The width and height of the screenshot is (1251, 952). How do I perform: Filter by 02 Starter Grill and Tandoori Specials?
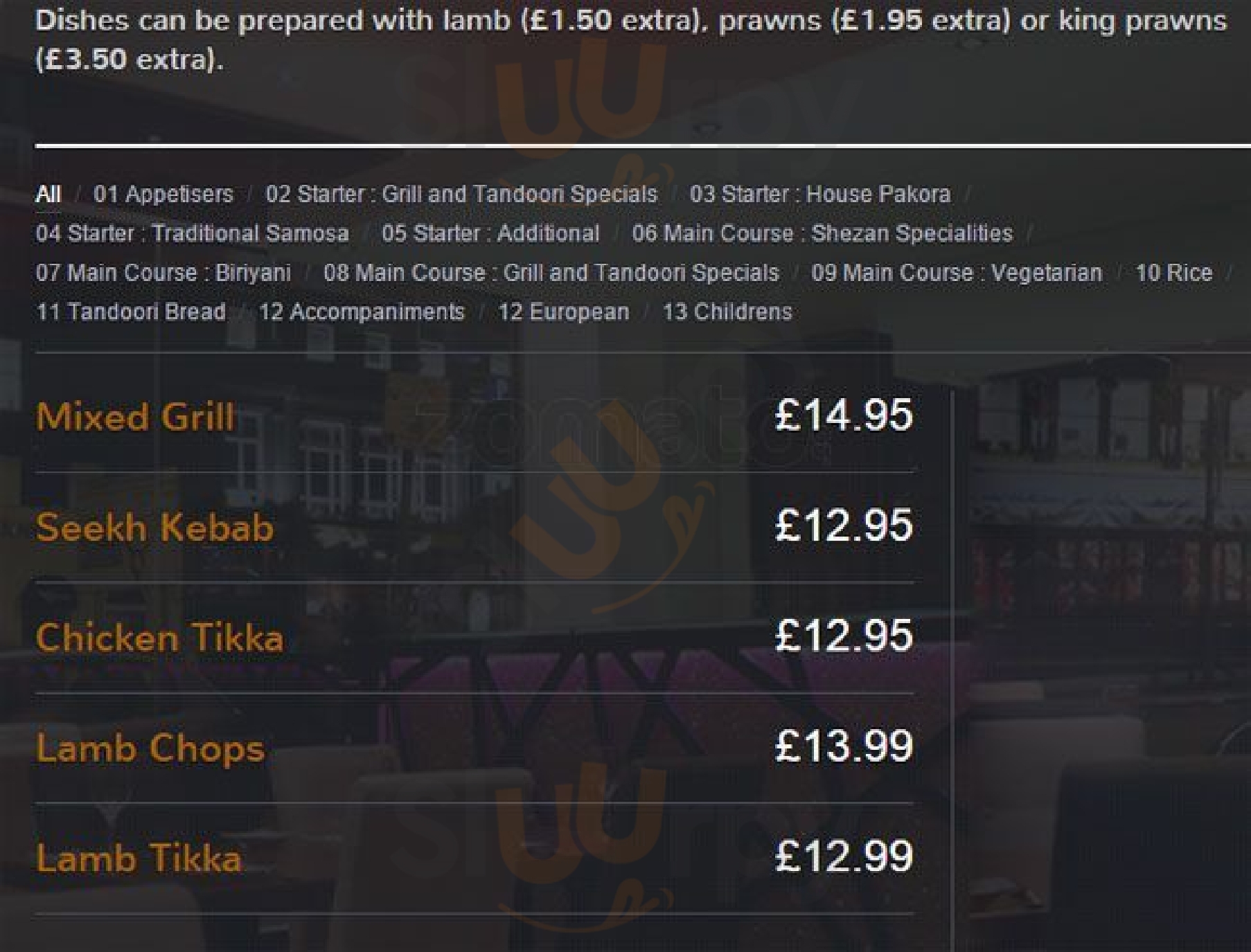(x=461, y=194)
